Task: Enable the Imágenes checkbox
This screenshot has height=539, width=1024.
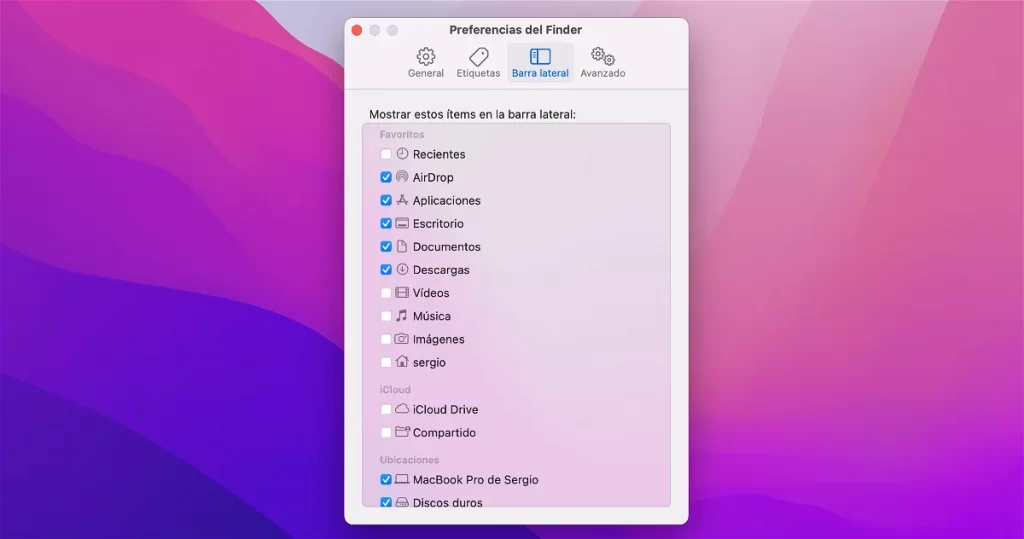Action: tap(386, 339)
